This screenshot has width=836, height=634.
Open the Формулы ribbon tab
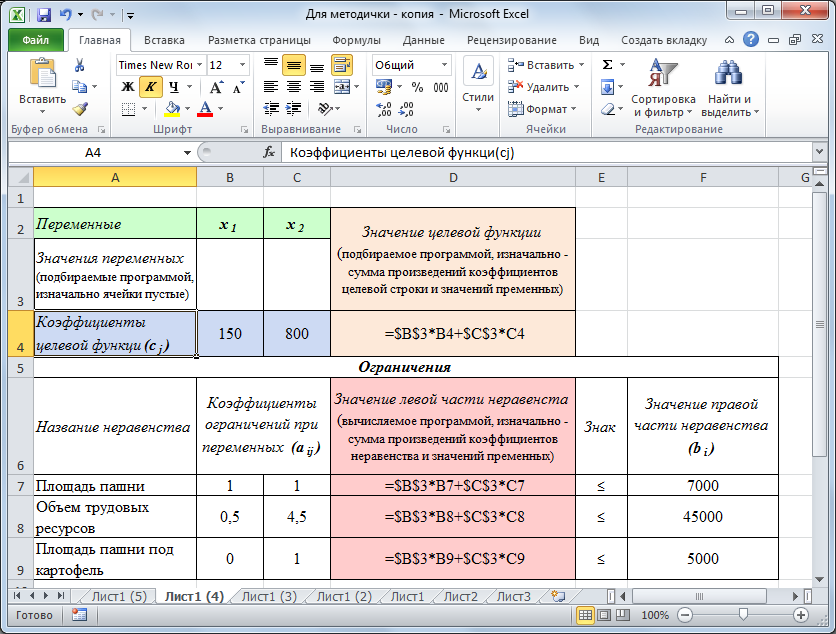[x=356, y=40]
